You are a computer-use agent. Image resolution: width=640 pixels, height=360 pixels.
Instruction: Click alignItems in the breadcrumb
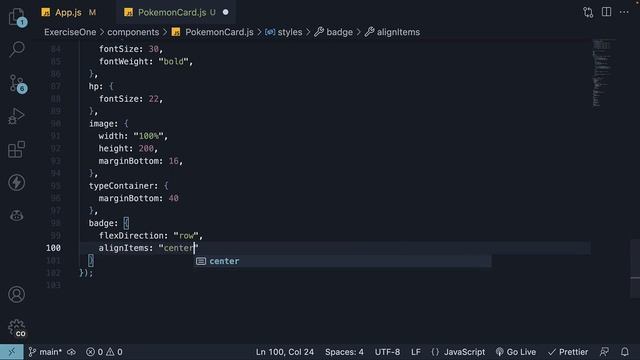[398, 32]
